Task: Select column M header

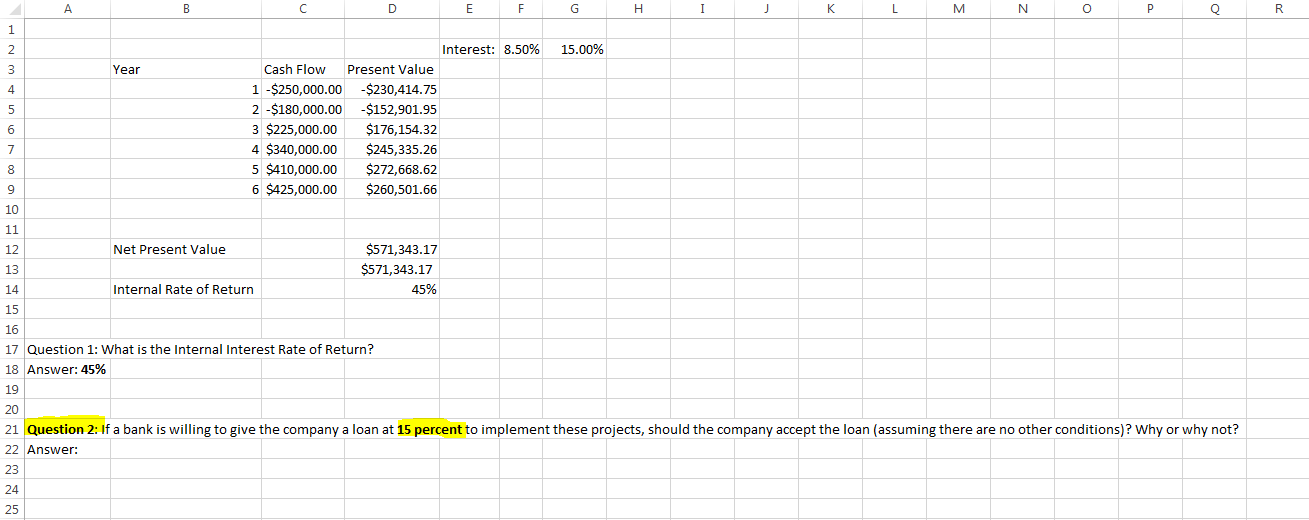Action: (x=960, y=8)
